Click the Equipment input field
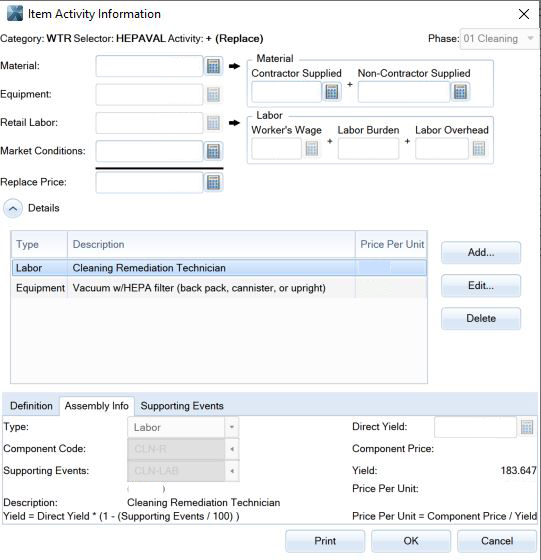The height and width of the screenshot is (560, 541). click(x=149, y=95)
